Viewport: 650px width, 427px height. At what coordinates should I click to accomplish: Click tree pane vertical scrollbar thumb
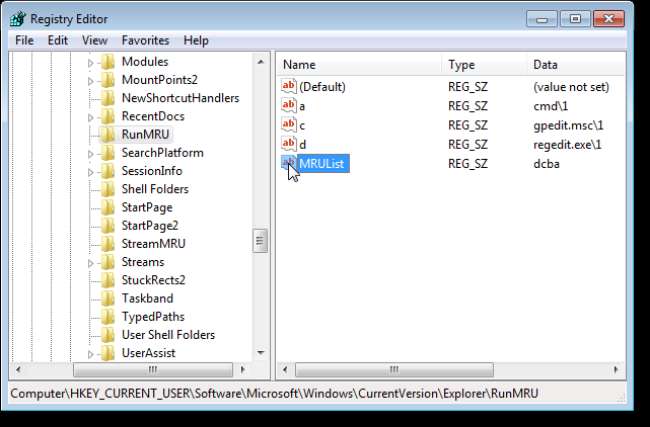tap(260, 240)
